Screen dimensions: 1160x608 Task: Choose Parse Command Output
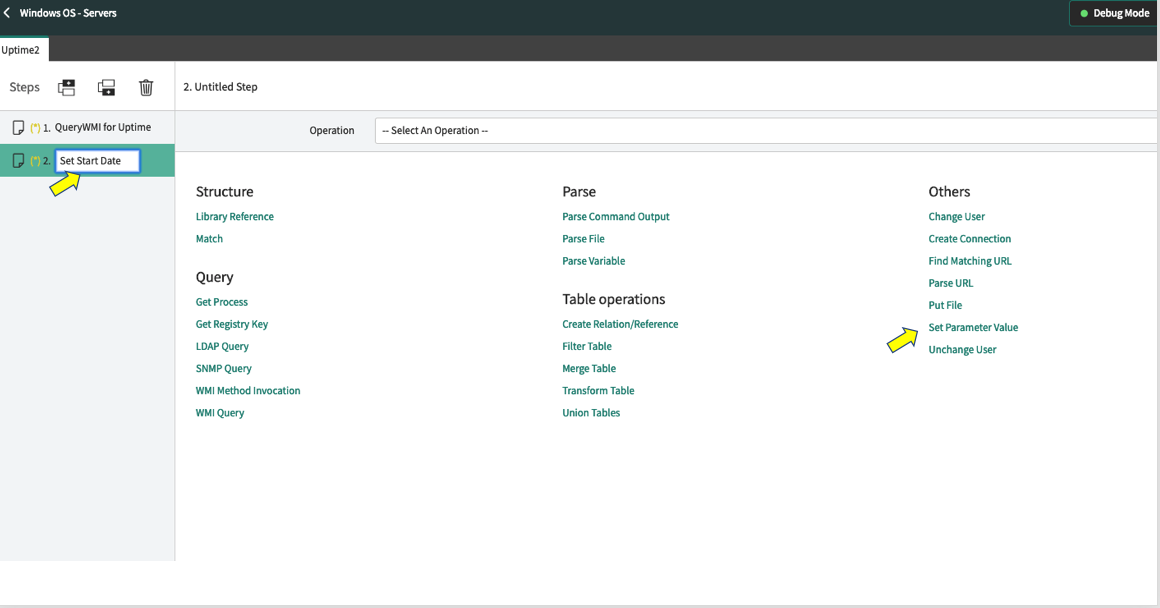pos(616,217)
